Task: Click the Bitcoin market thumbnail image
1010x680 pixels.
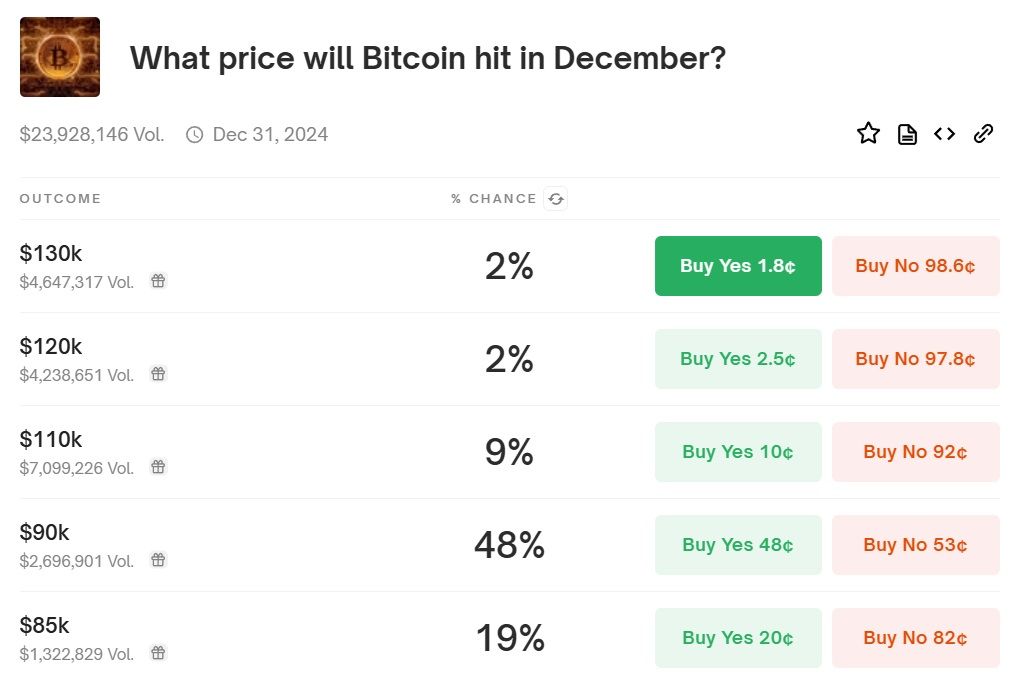Action: tap(60, 57)
